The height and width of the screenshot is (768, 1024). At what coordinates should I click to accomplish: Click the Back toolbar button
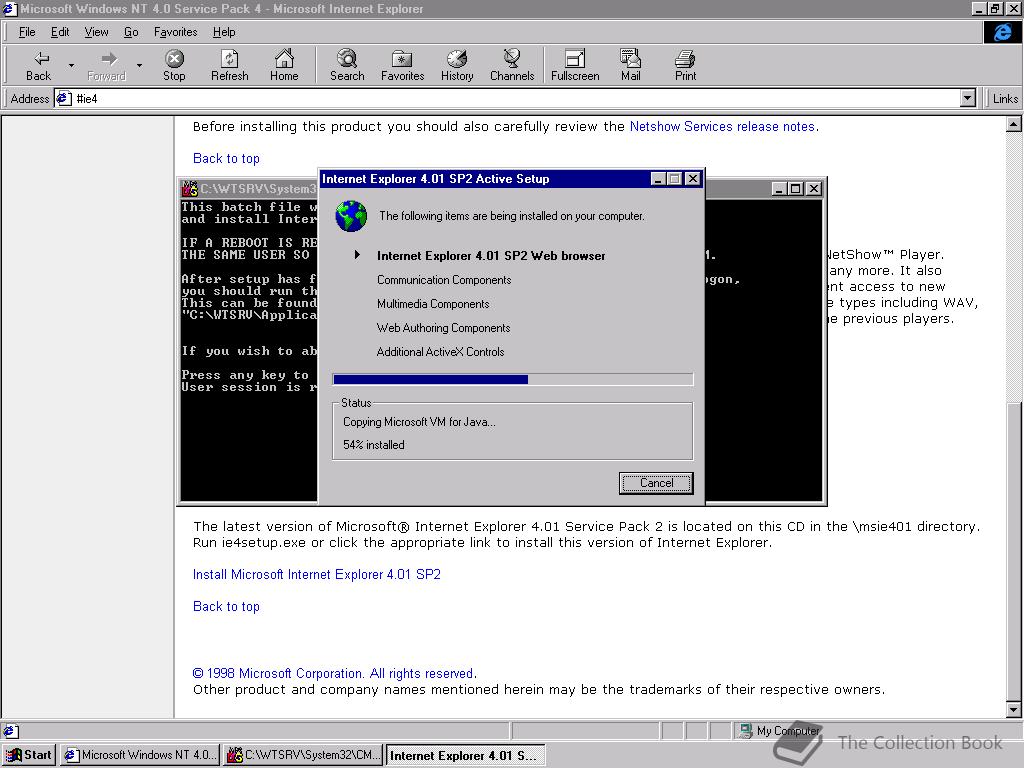point(38,65)
